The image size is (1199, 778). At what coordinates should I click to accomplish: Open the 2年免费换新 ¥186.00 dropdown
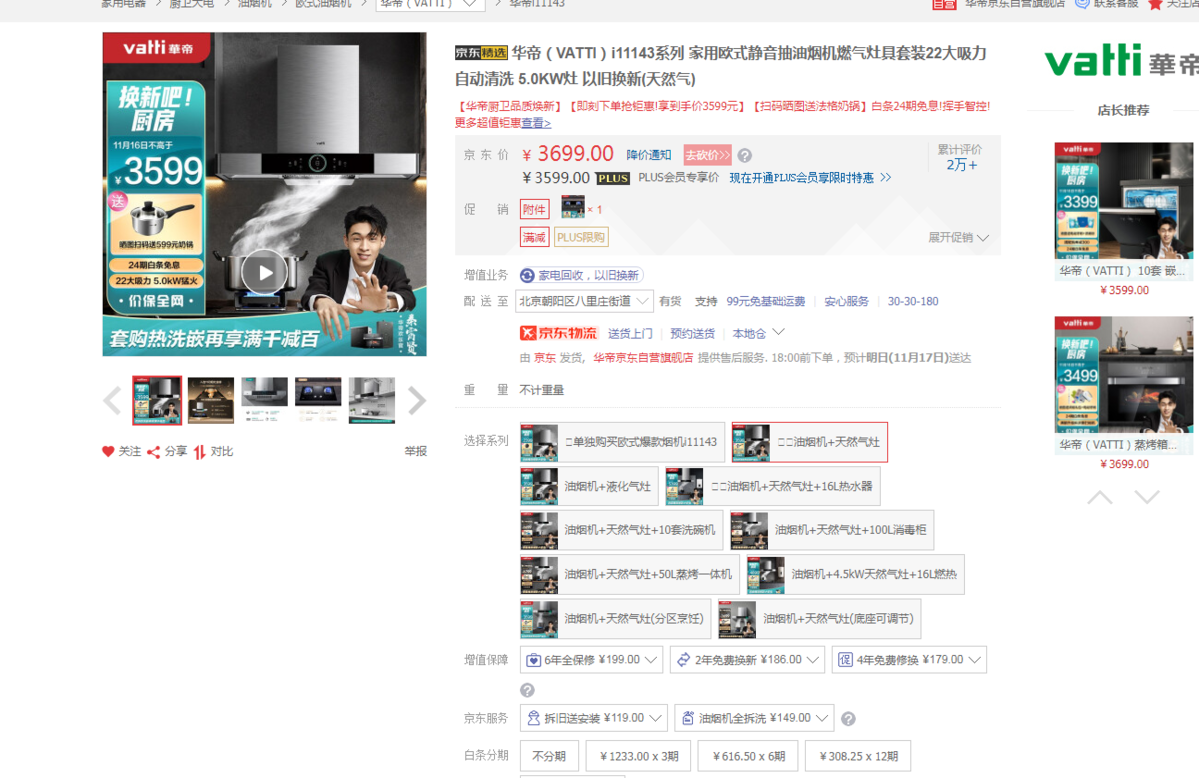(747, 659)
